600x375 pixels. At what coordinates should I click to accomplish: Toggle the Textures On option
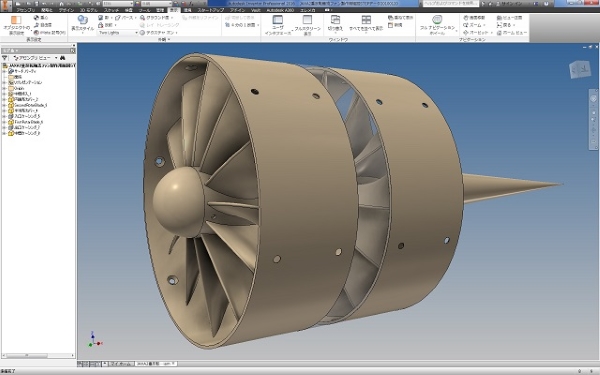pyautogui.click(x=157, y=33)
